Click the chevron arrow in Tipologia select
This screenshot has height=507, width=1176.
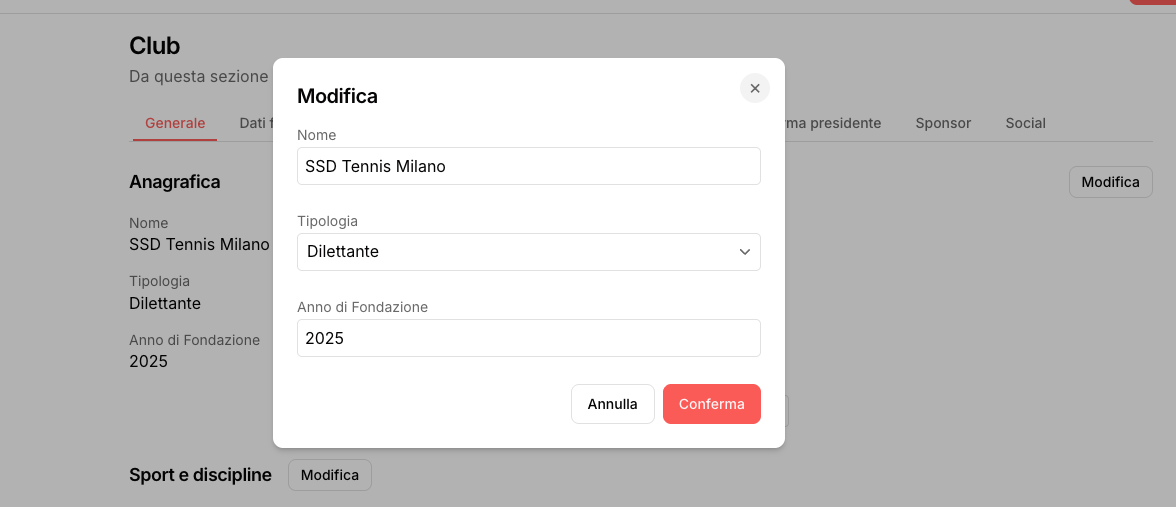pyautogui.click(x=744, y=252)
